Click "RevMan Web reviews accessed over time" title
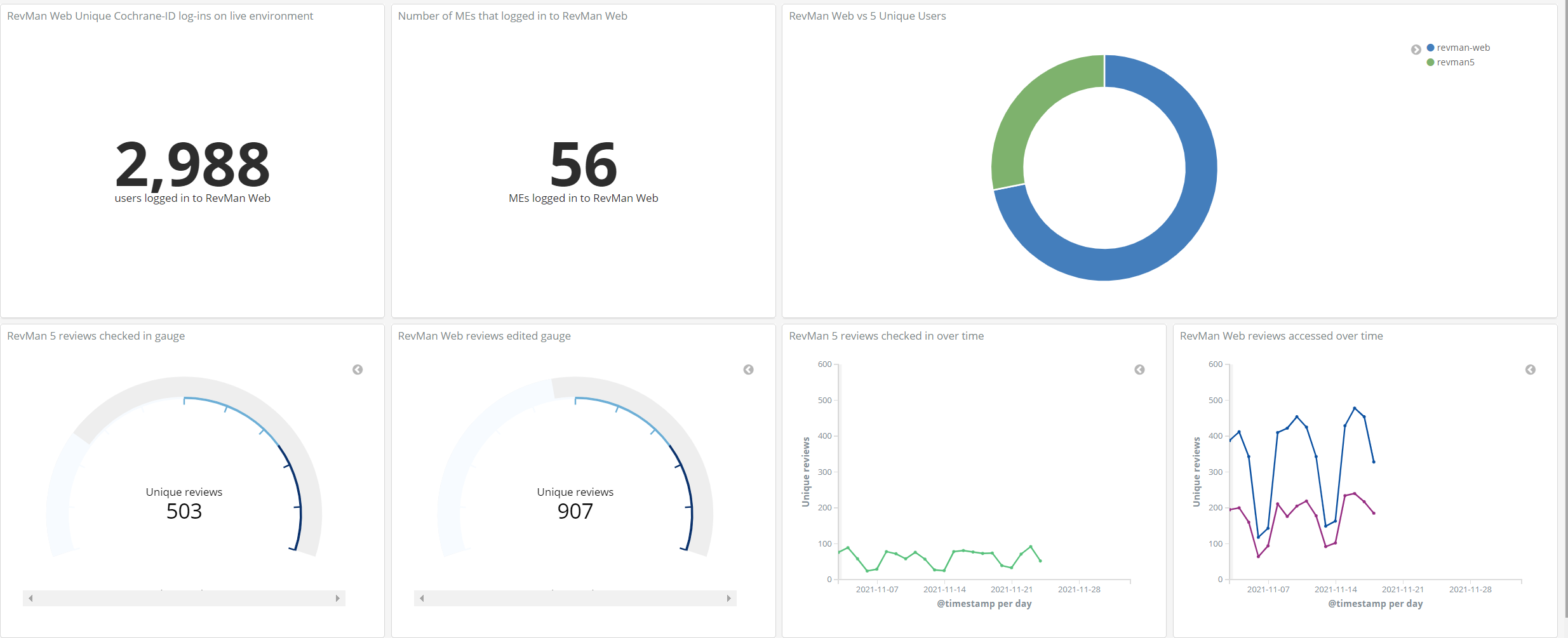 (1280, 336)
